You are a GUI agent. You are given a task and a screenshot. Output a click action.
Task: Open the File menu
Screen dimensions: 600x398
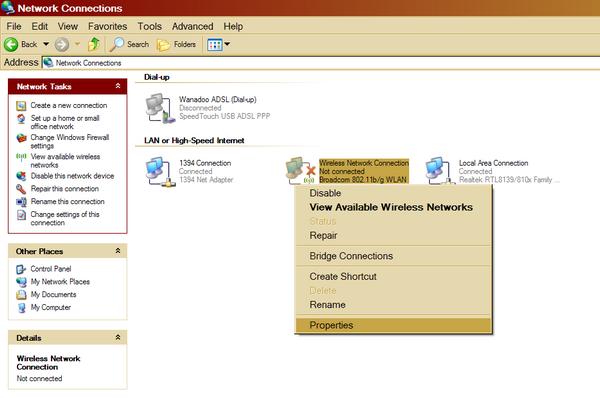(14, 26)
